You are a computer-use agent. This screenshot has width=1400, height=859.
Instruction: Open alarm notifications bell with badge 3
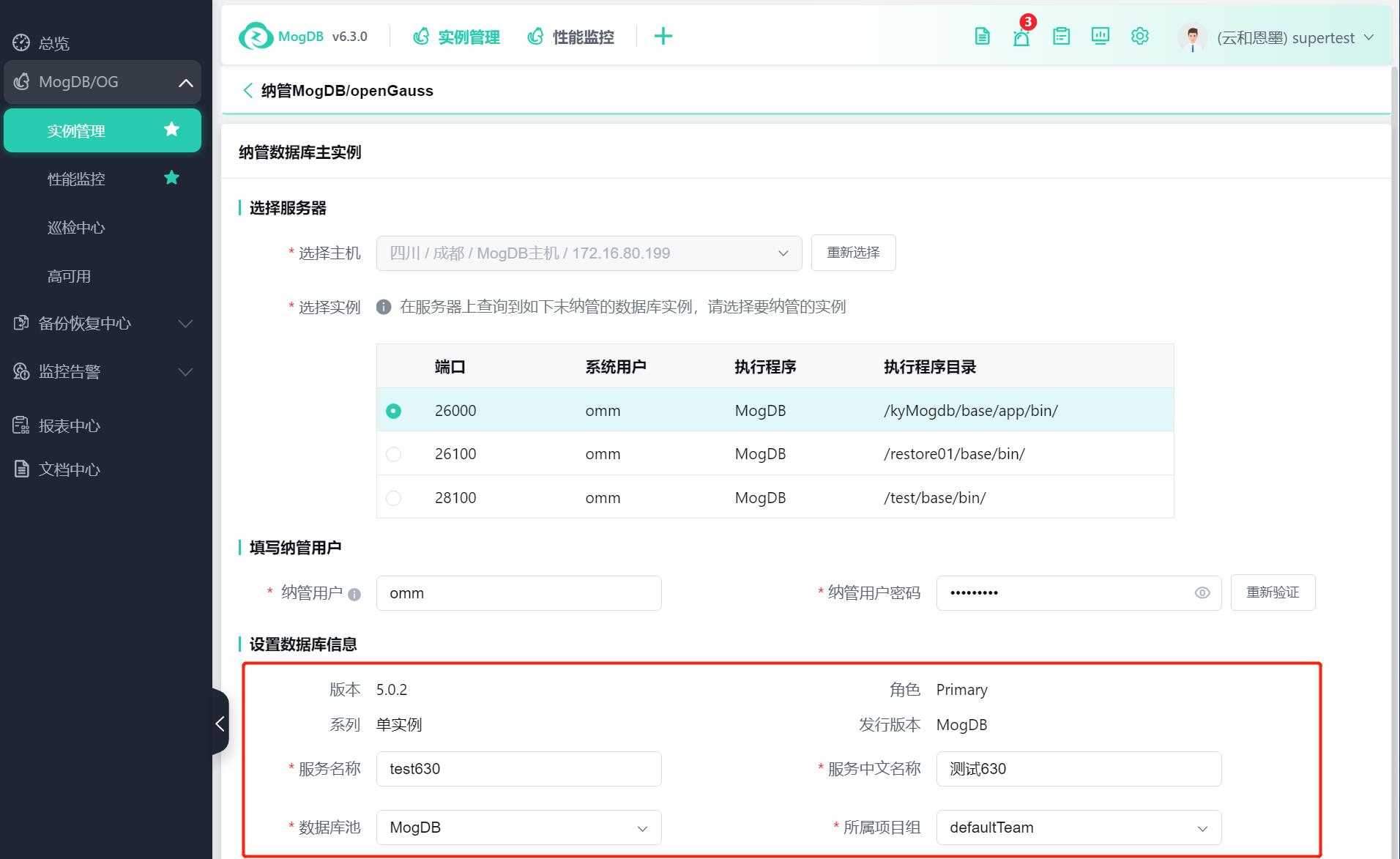click(1021, 37)
